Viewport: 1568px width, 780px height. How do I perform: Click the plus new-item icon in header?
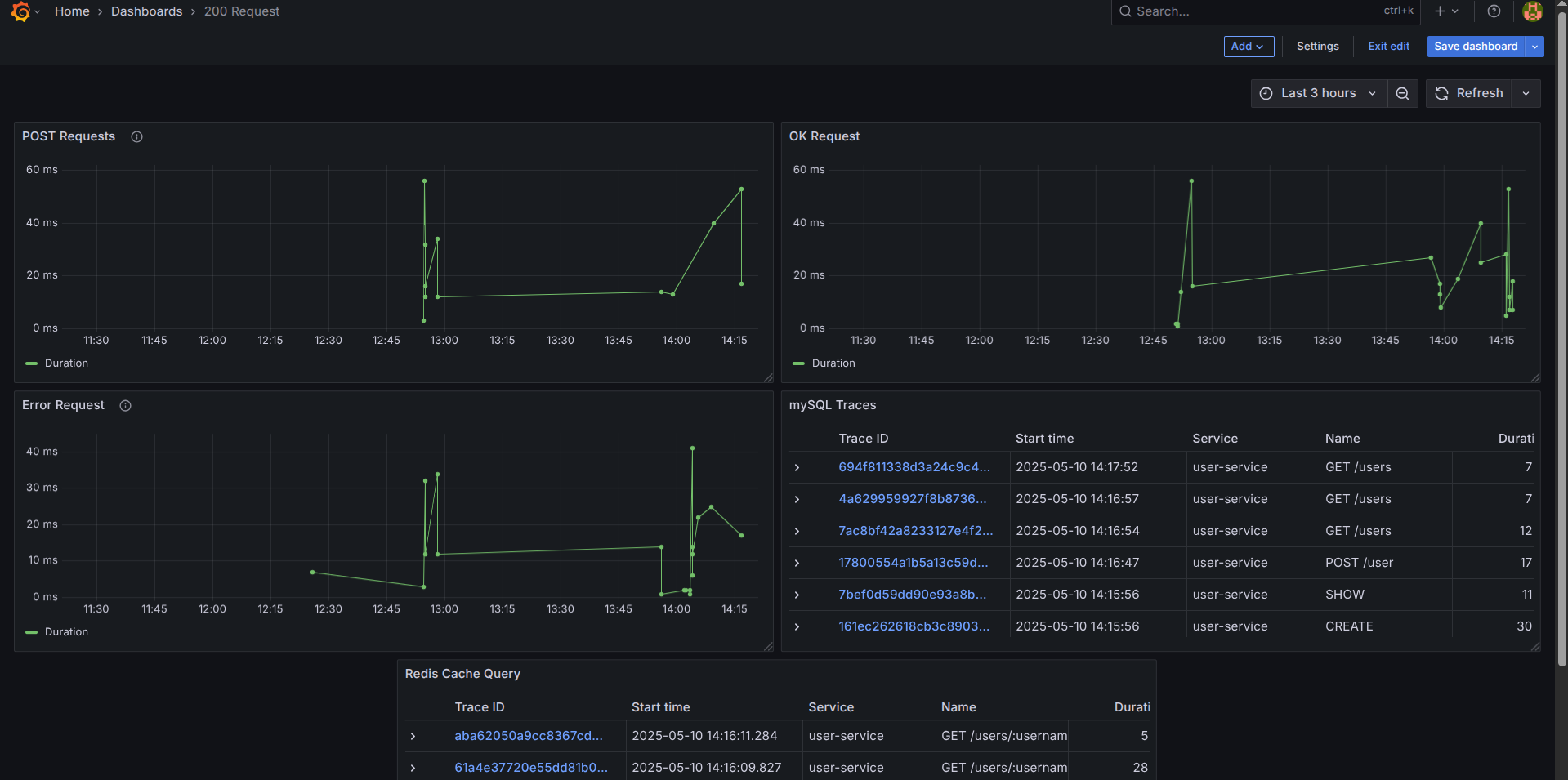1441,11
